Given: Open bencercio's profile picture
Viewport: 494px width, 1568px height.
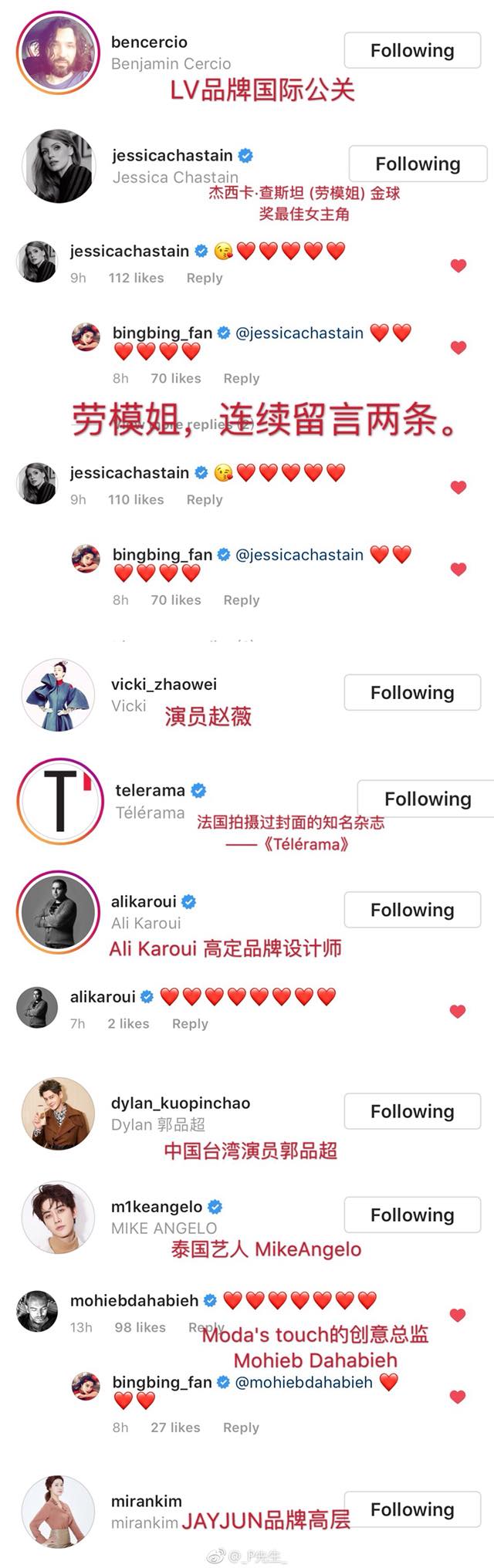Looking at the screenshot, I should pyautogui.click(x=59, y=52).
